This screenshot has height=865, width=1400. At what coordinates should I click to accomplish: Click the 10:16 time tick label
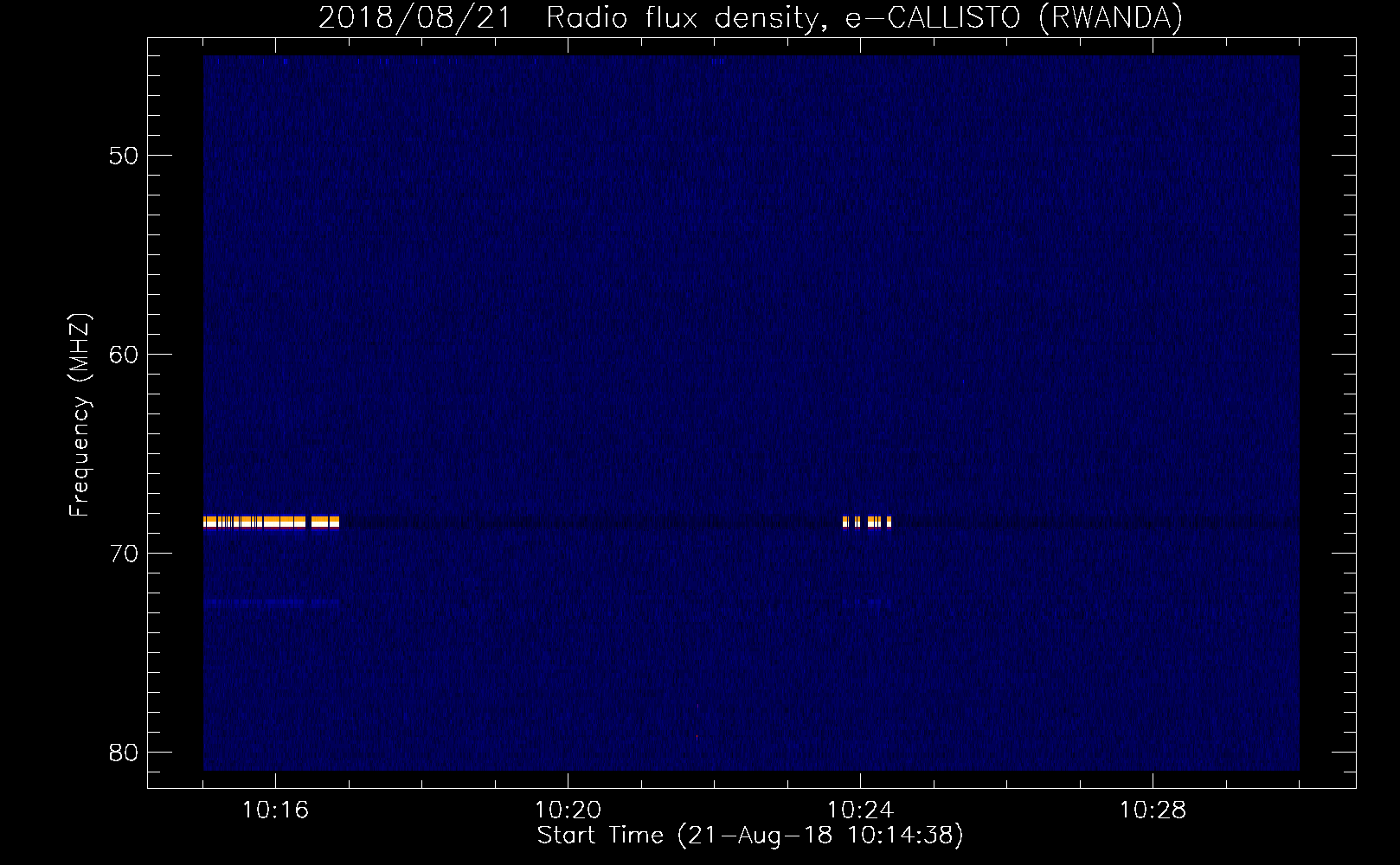[x=275, y=811]
